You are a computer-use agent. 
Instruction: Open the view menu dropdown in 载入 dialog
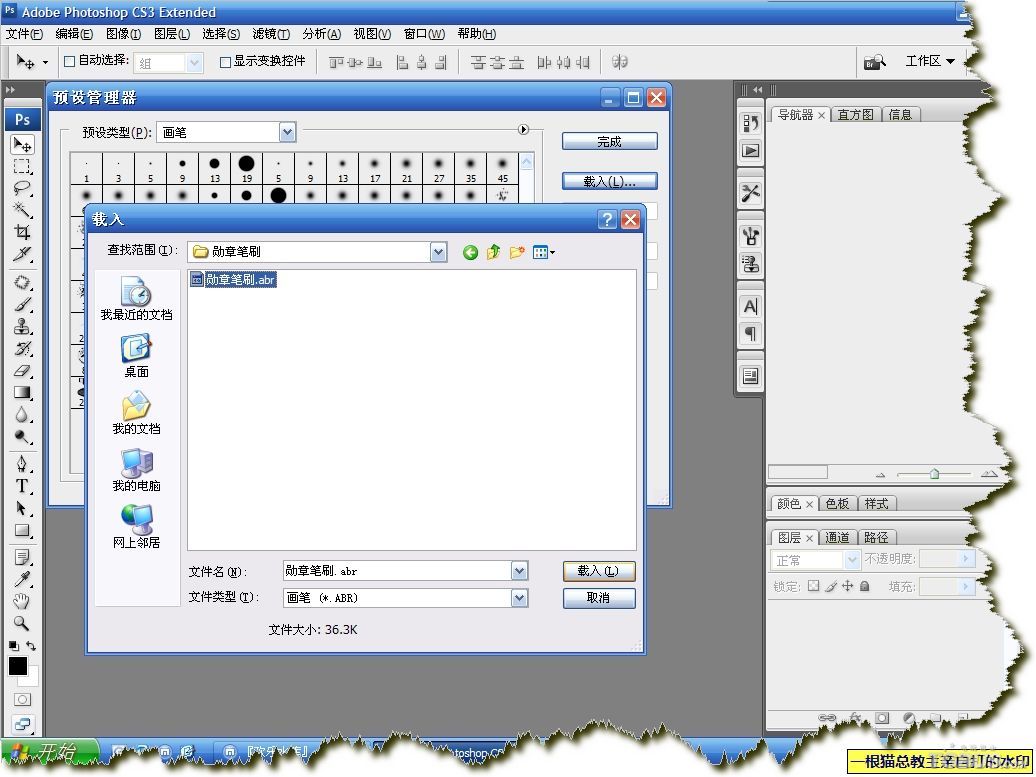[x=544, y=252]
